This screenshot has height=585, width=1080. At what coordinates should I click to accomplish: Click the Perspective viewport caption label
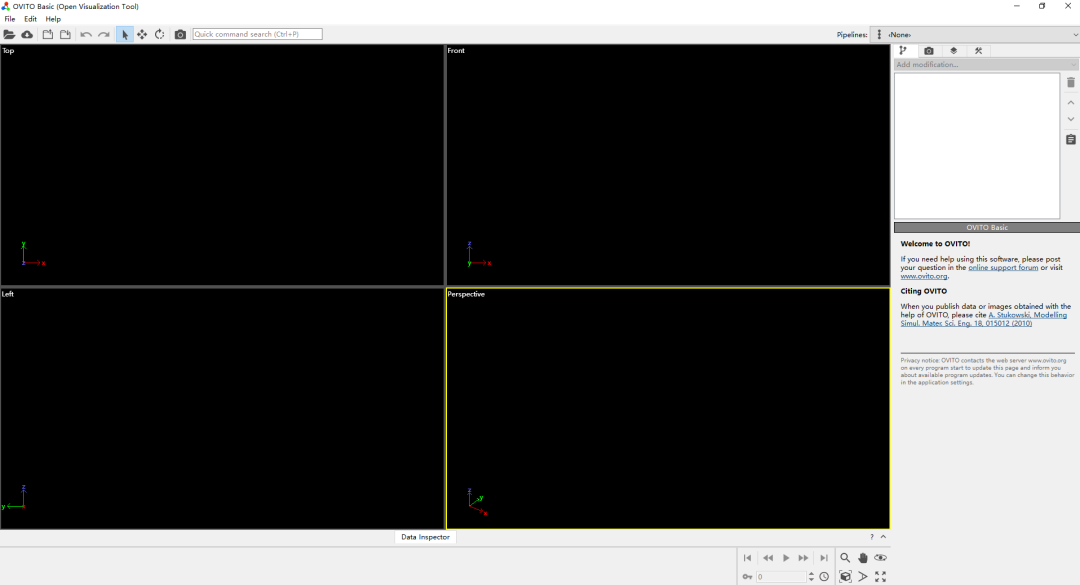click(x=466, y=294)
